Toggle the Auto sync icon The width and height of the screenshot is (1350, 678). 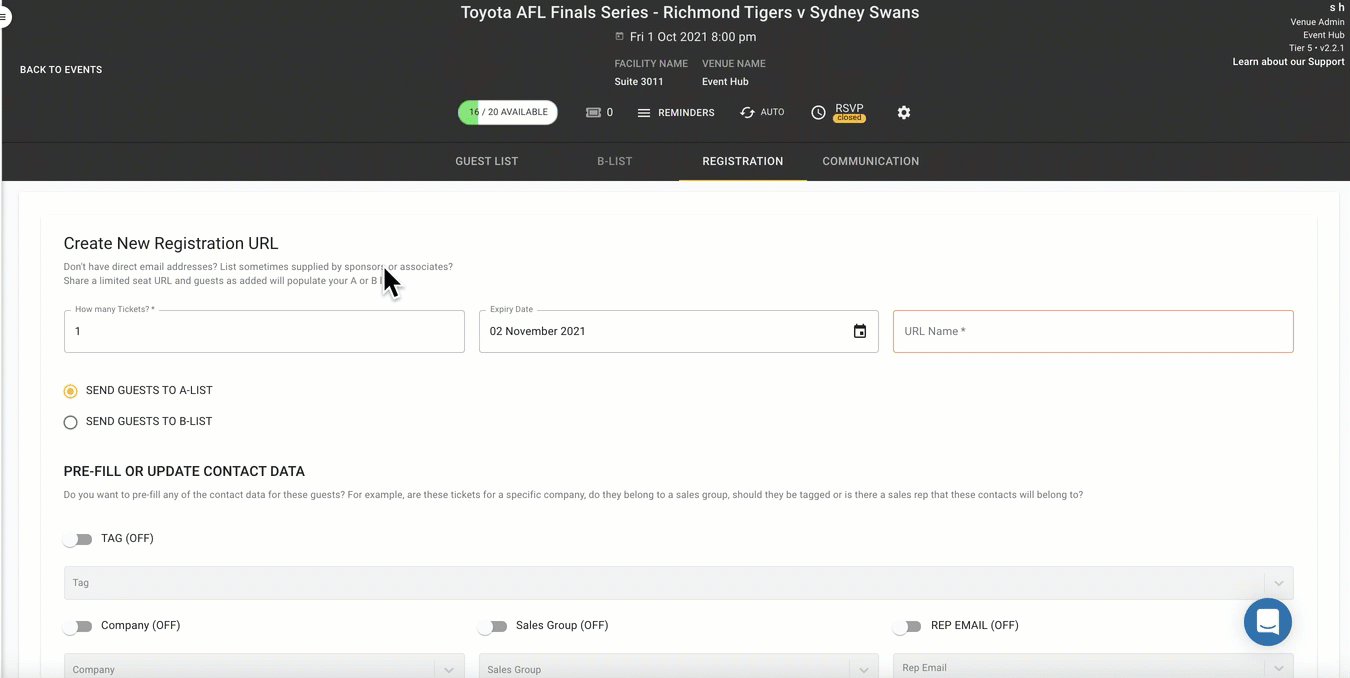[x=747, y=113]
